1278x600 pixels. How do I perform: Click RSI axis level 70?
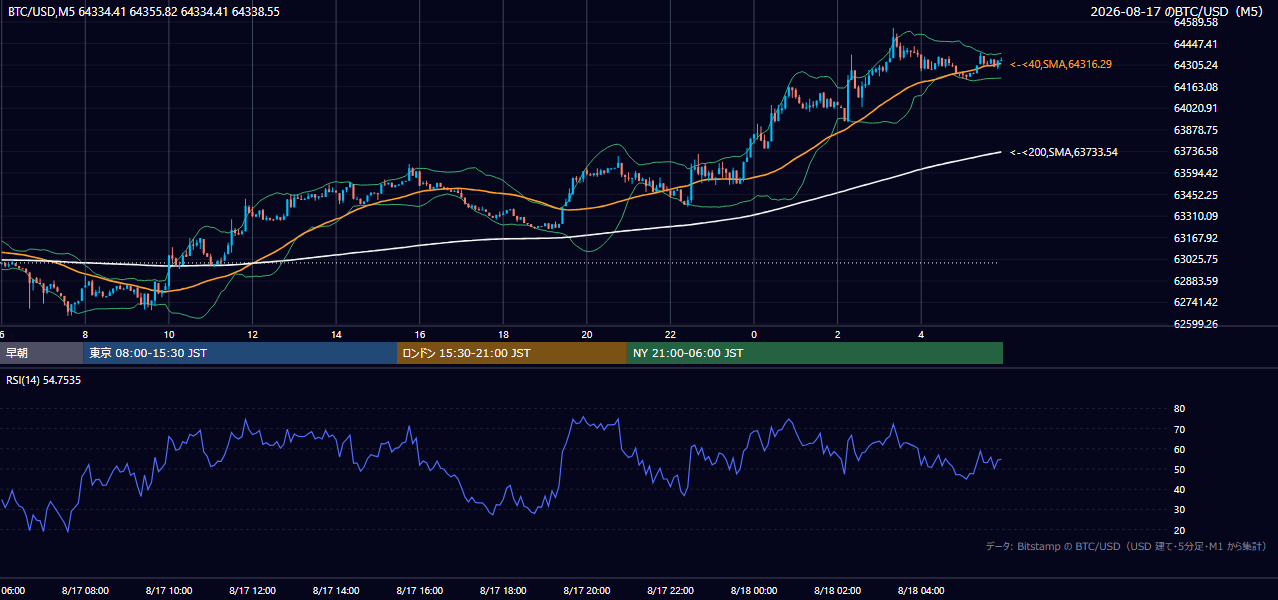[x=1179, y=429]
